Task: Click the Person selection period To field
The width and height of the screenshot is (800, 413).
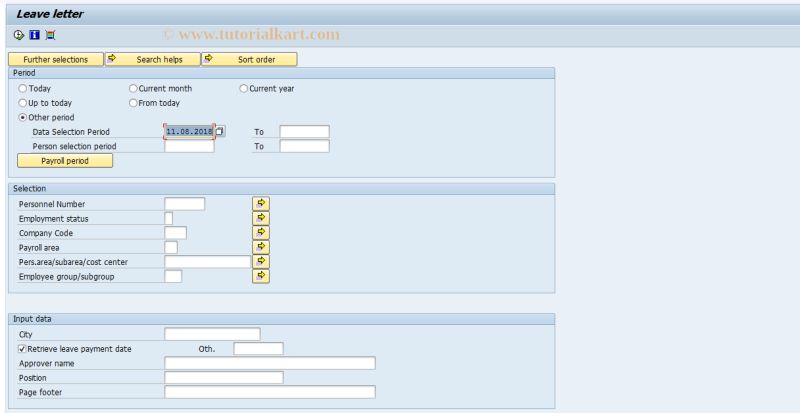Action: (x=305, y=147)
